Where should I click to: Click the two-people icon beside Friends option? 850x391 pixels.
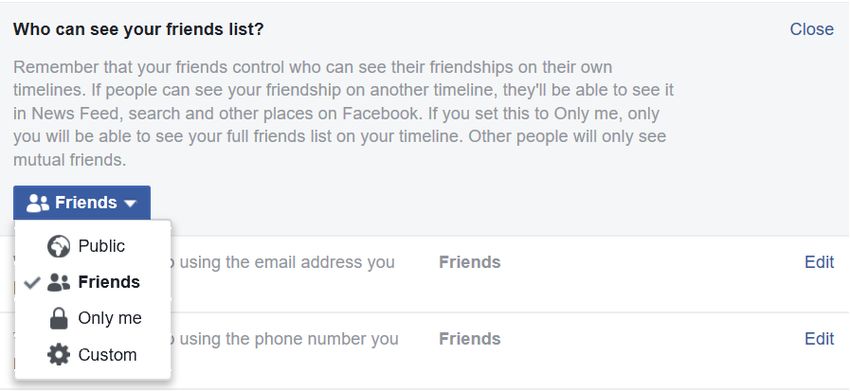point(59,283)
